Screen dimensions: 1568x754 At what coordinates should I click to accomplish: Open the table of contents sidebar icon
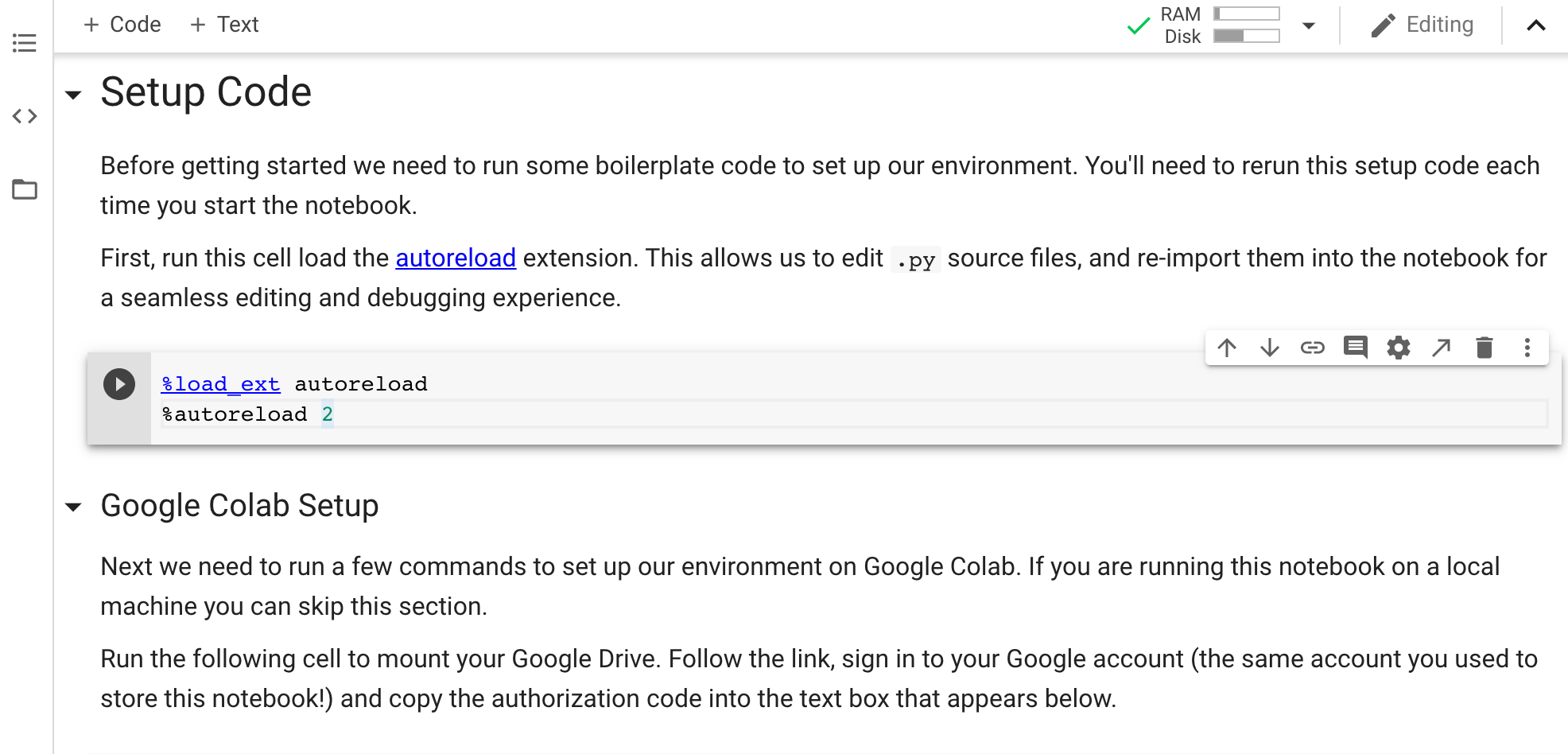tap(25, 43)
